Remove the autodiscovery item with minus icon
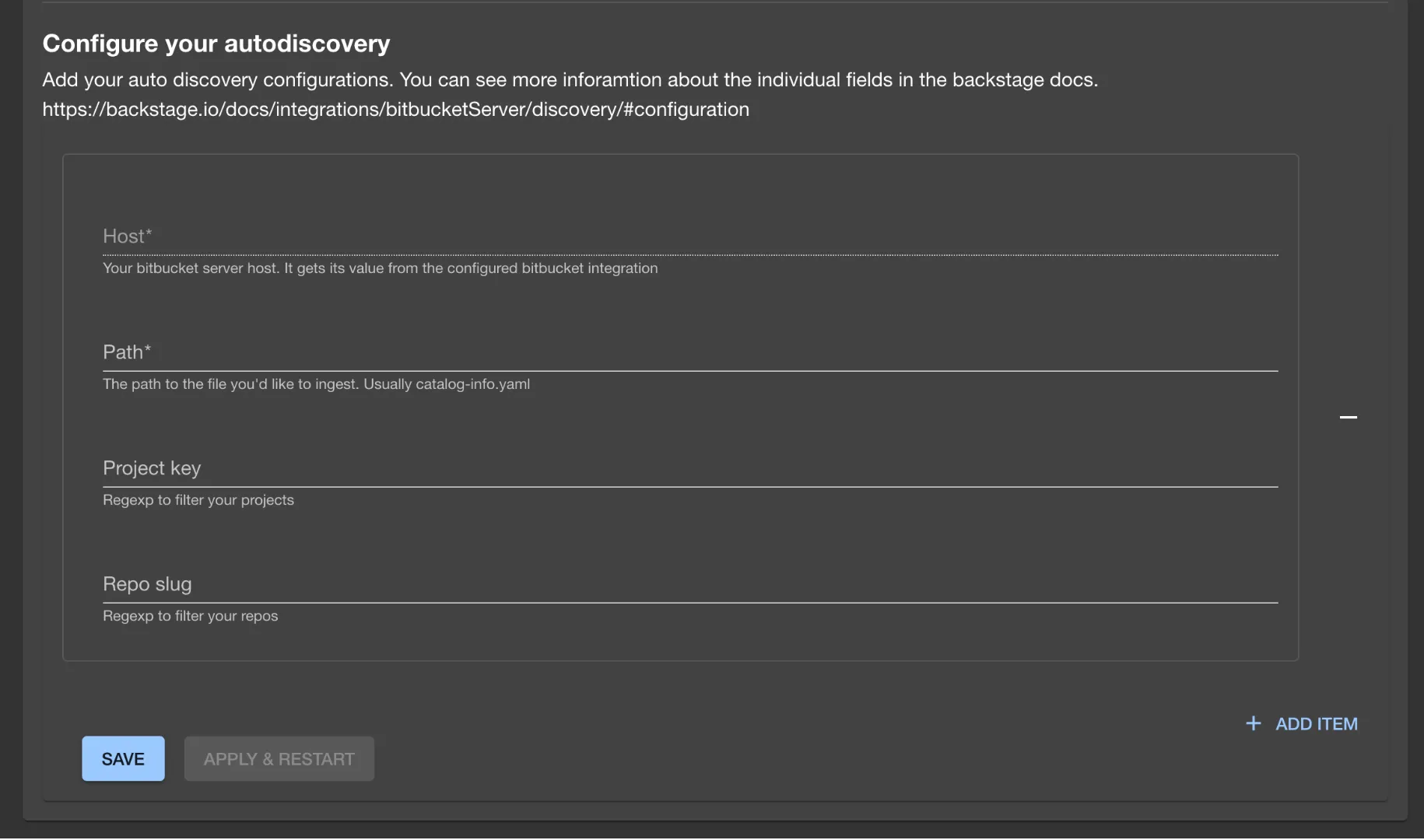 pos(1348,418)
